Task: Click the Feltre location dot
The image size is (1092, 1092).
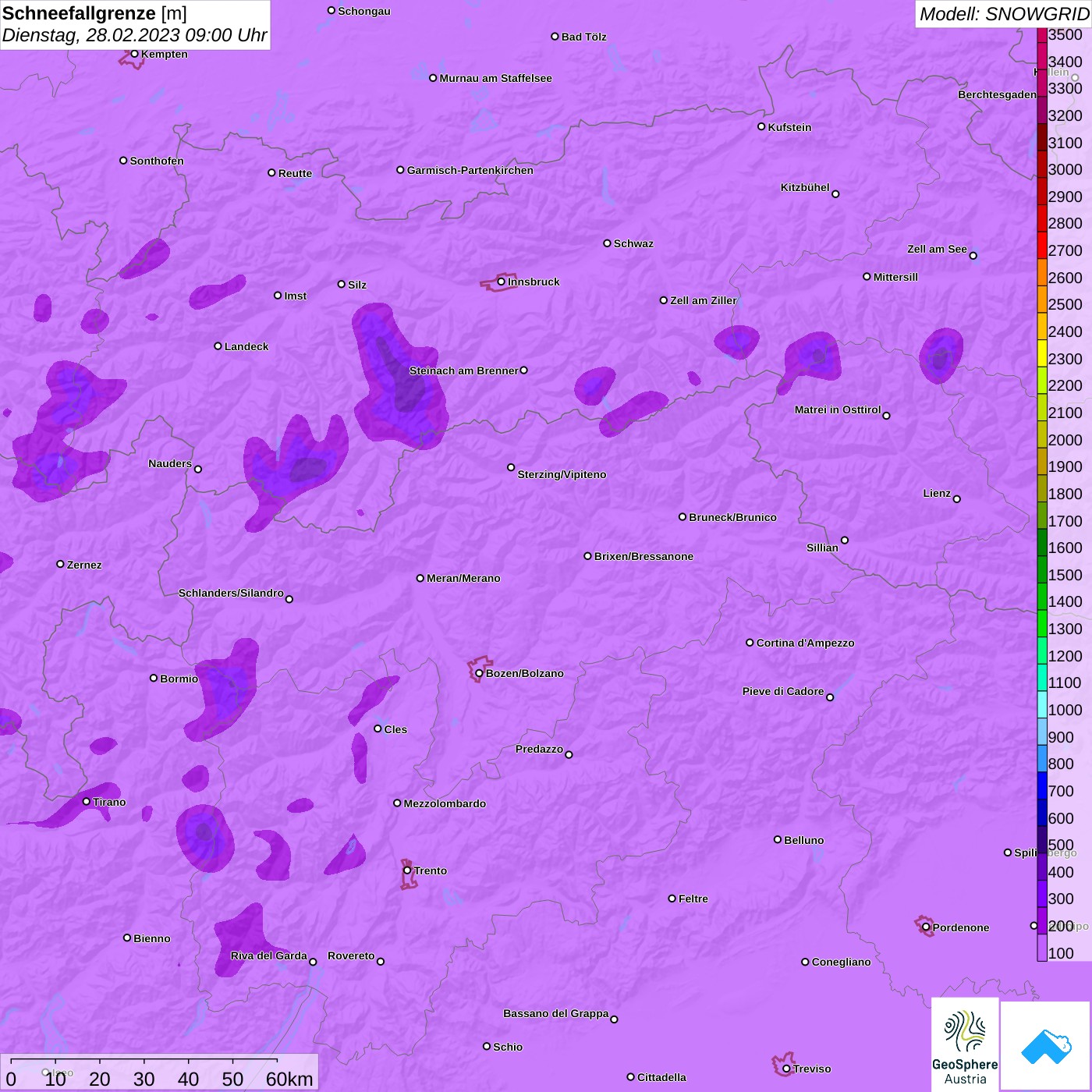Action: [x=672, y=899]
